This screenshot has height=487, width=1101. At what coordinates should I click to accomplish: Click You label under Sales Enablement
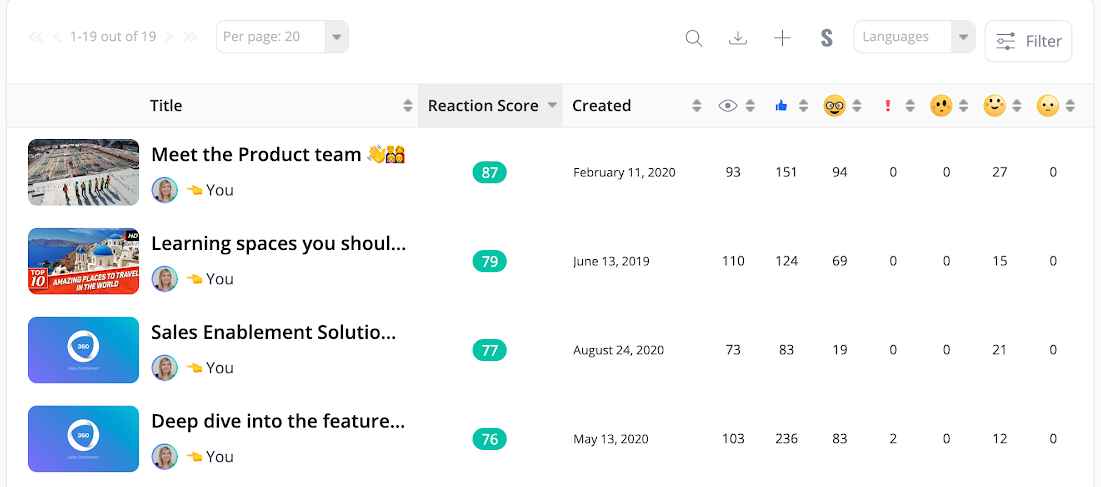(220, 368)
